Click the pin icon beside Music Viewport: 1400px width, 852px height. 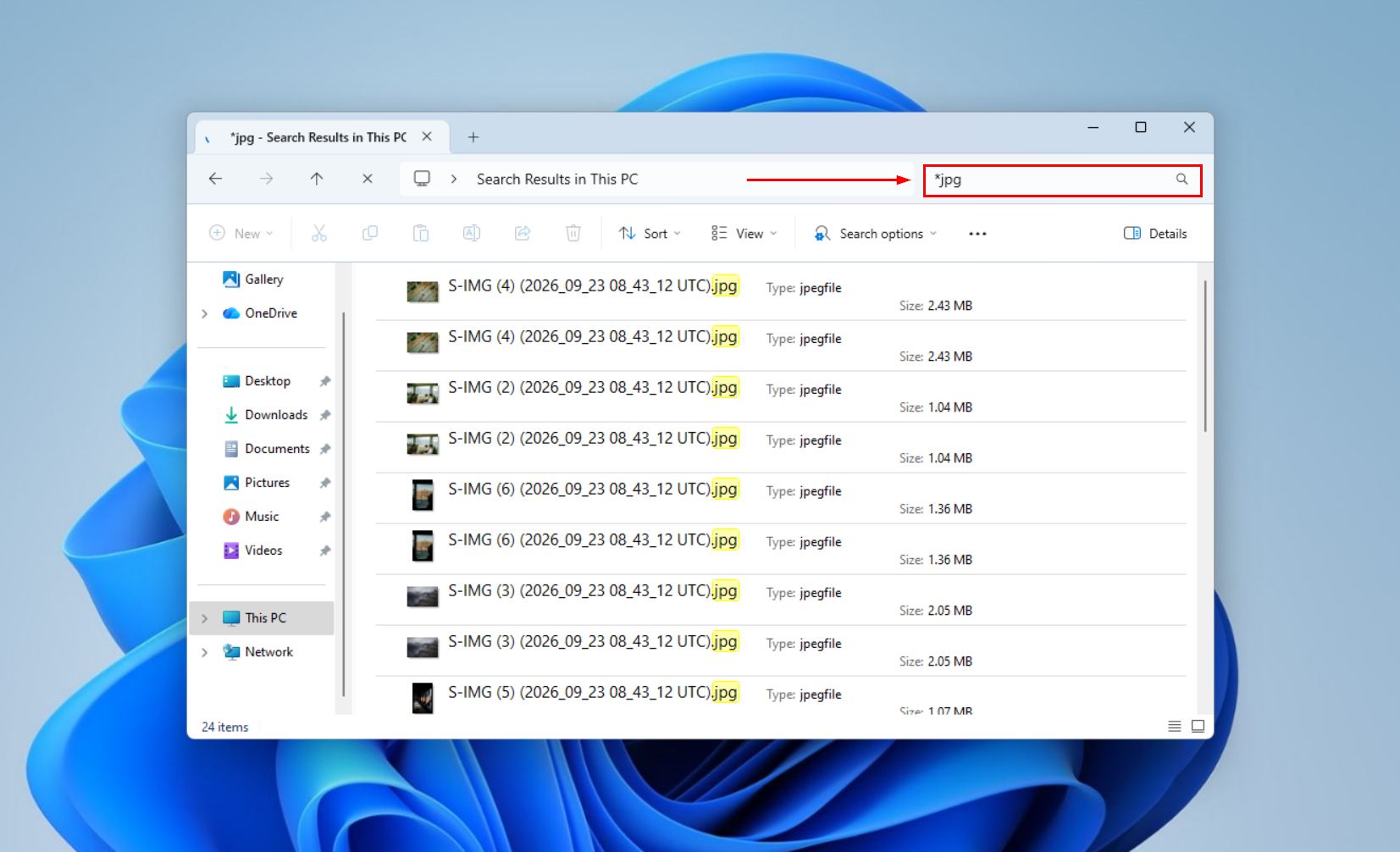[324, 517]
